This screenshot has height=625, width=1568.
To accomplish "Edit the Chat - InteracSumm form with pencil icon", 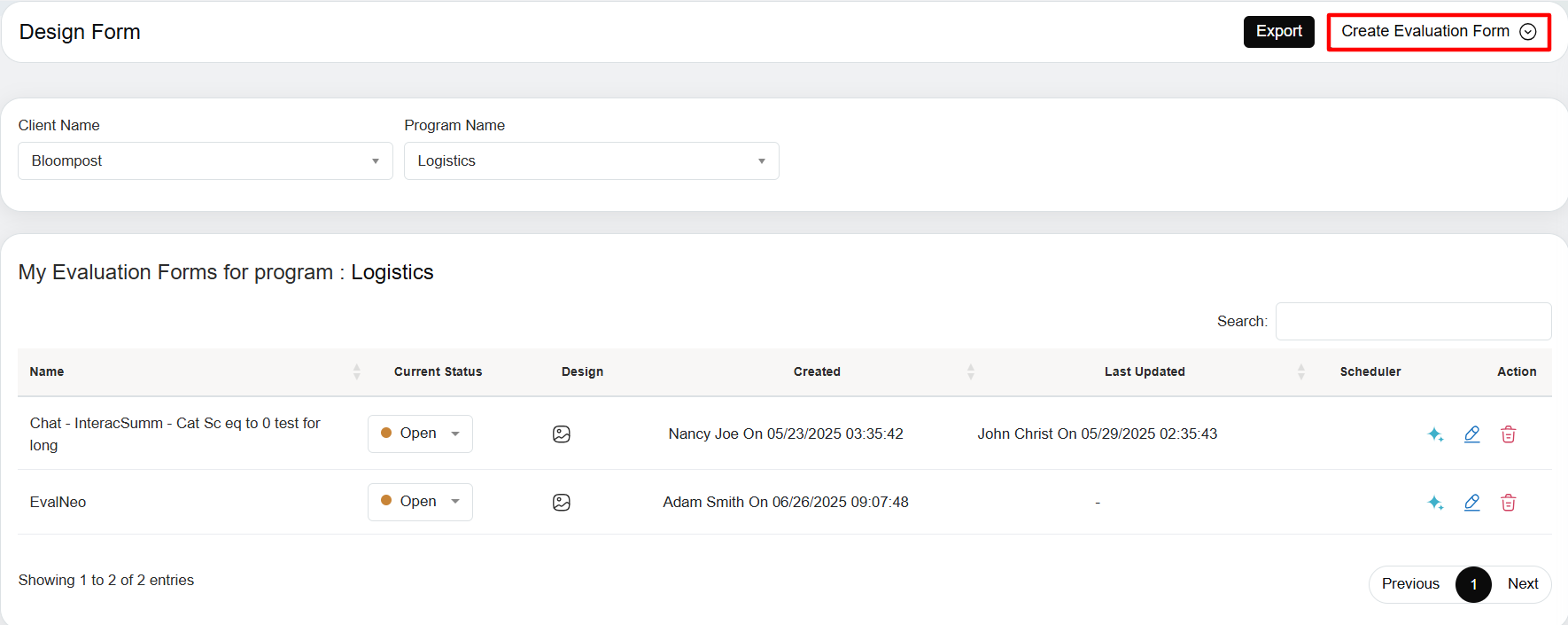I will pos(1472,434).
